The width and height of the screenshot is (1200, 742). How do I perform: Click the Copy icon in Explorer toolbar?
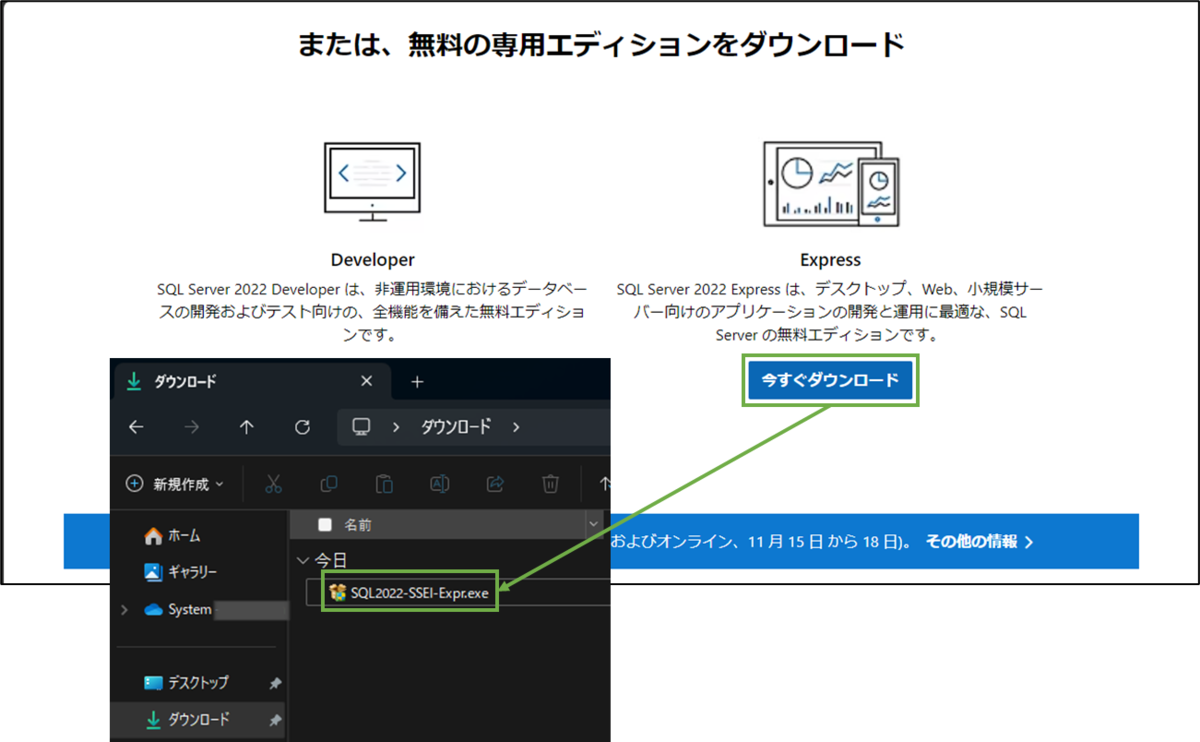(x=328, y=484)
